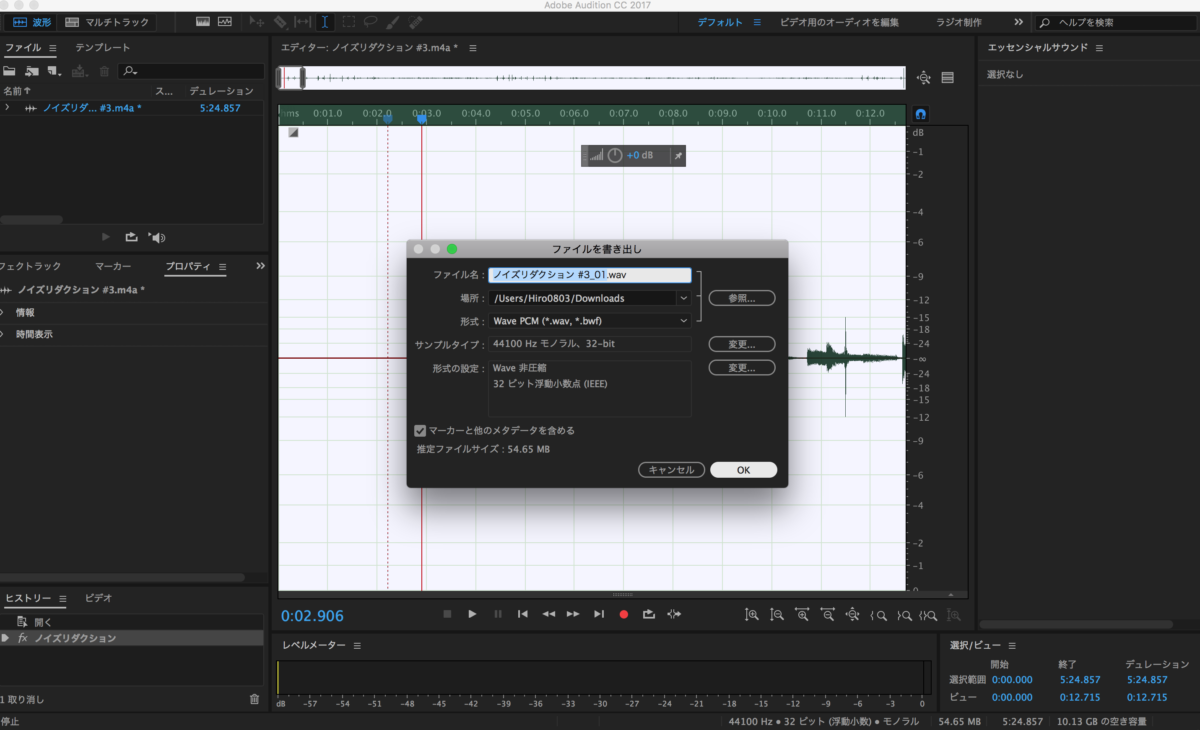
Task: Click キャンセル button in export dialog
Action: point(671,470)
